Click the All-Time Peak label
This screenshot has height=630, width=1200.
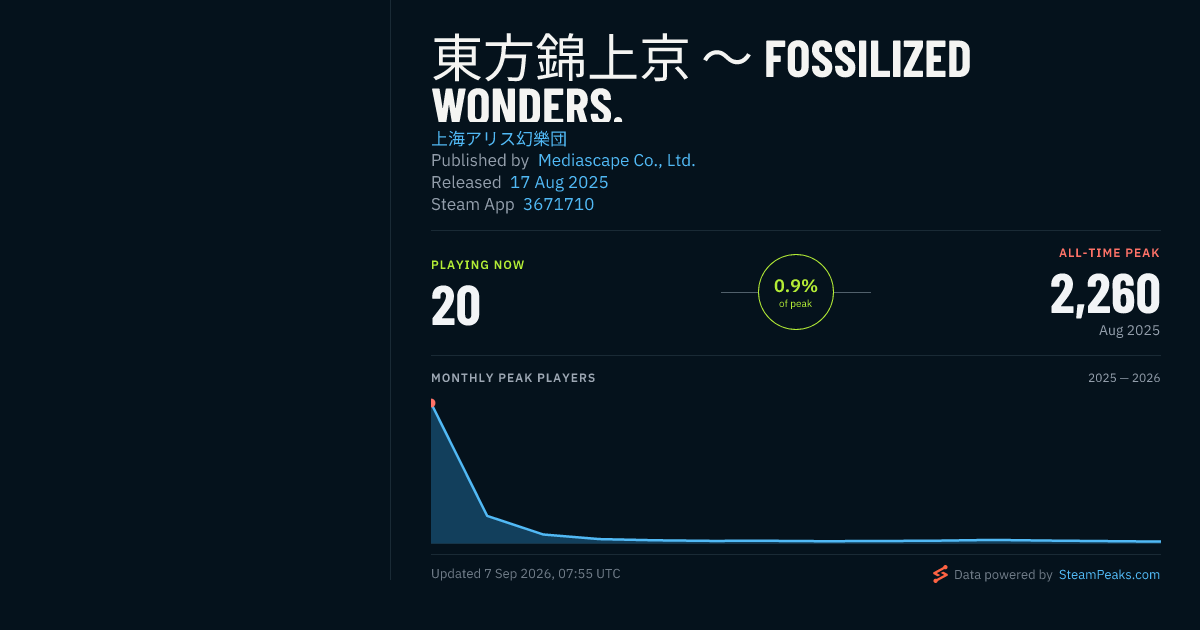(1109, 253)
